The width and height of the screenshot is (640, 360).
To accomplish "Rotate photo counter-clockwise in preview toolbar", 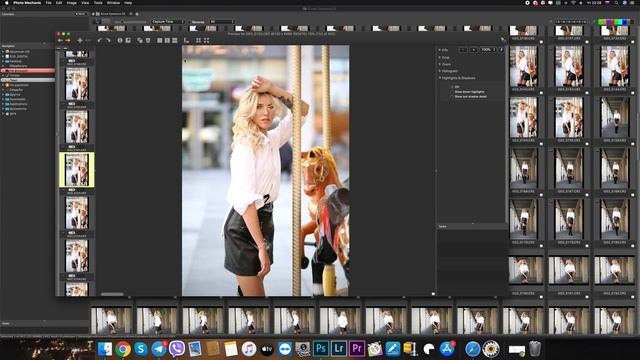I will coord(100,40).
